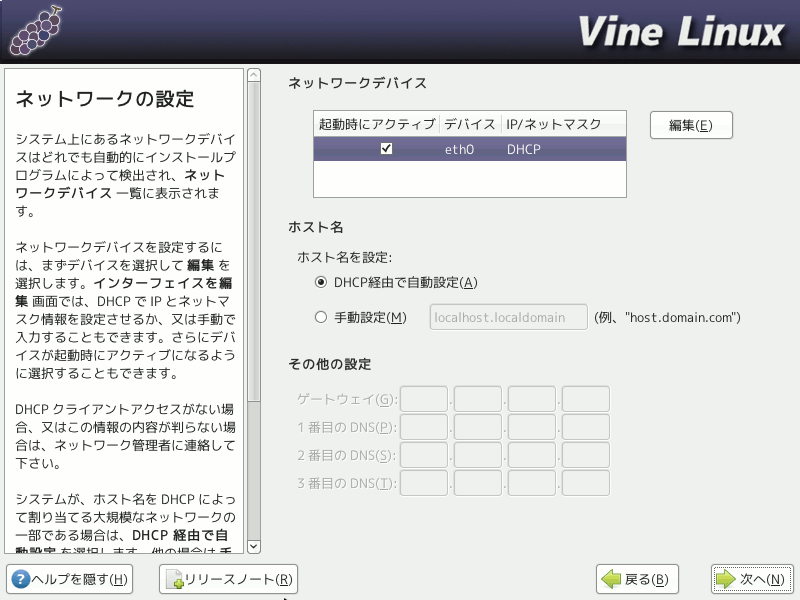800x600 pixels.
Task: Click the 編集(E) button
Action: pyautogui.click(x=691, y=125)
